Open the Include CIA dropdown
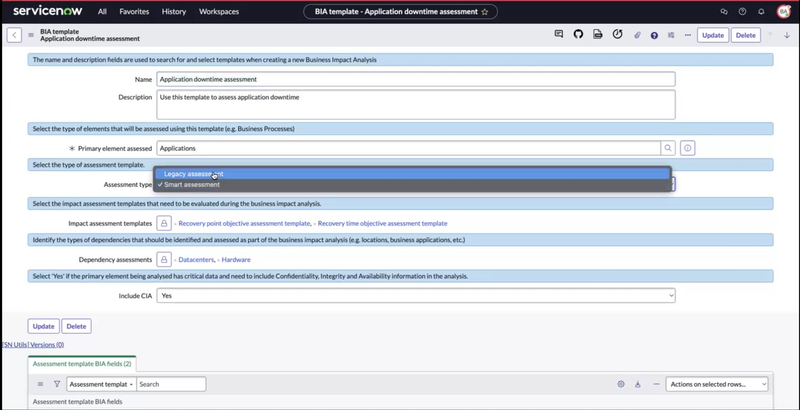The image size is (800, 410). click(416, 296)
